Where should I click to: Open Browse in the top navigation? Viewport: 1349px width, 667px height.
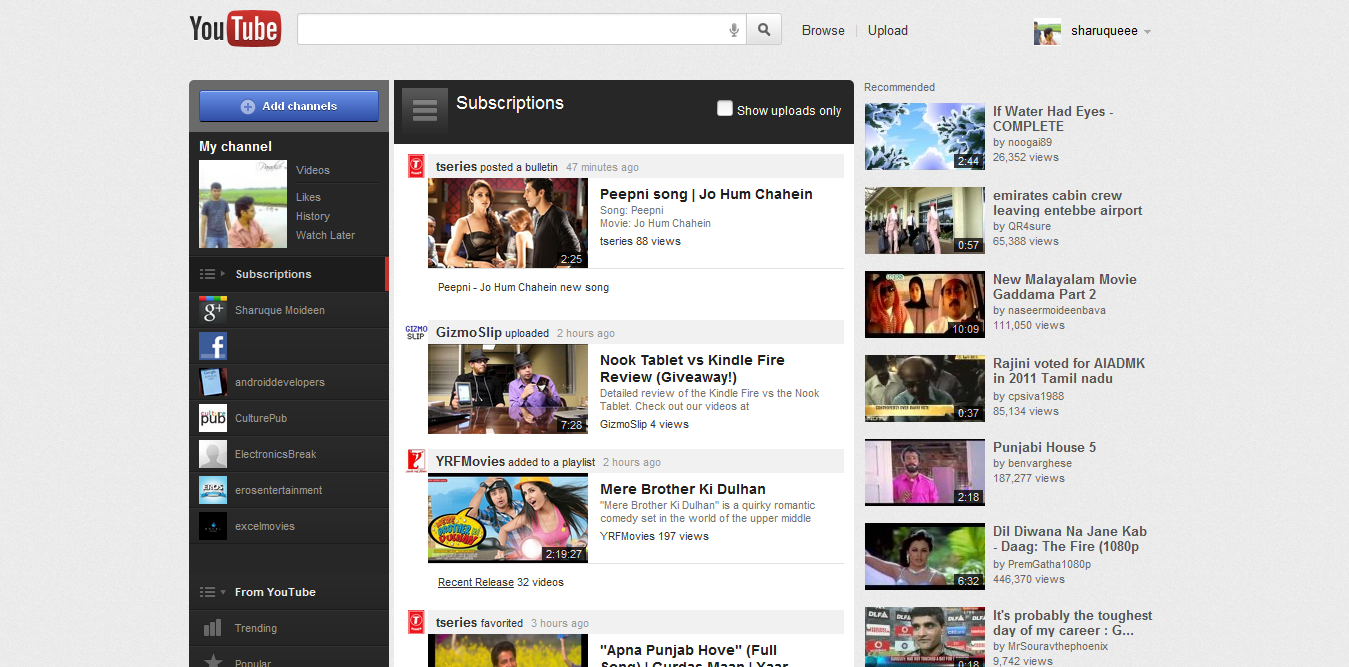click(x=823, y=30)
